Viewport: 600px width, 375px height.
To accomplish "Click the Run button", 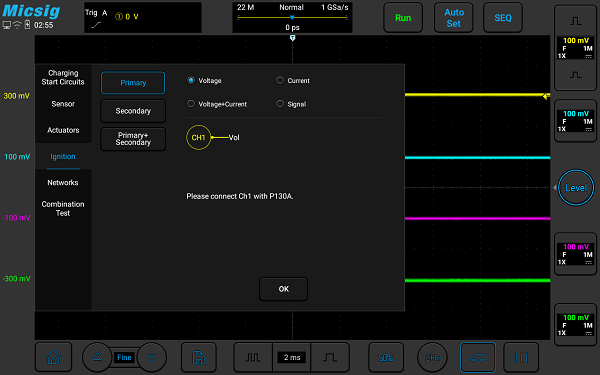I will [403, 18].
